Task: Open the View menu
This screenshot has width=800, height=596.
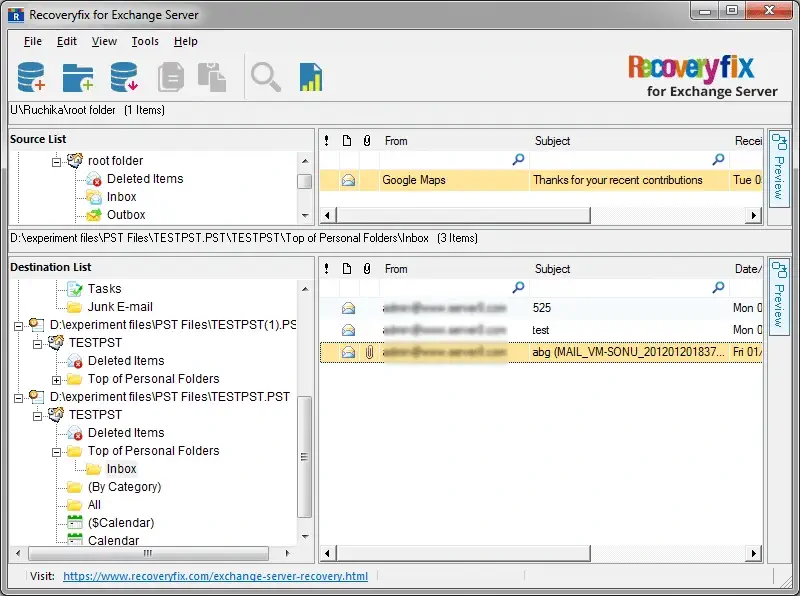Action: [104, 41]
